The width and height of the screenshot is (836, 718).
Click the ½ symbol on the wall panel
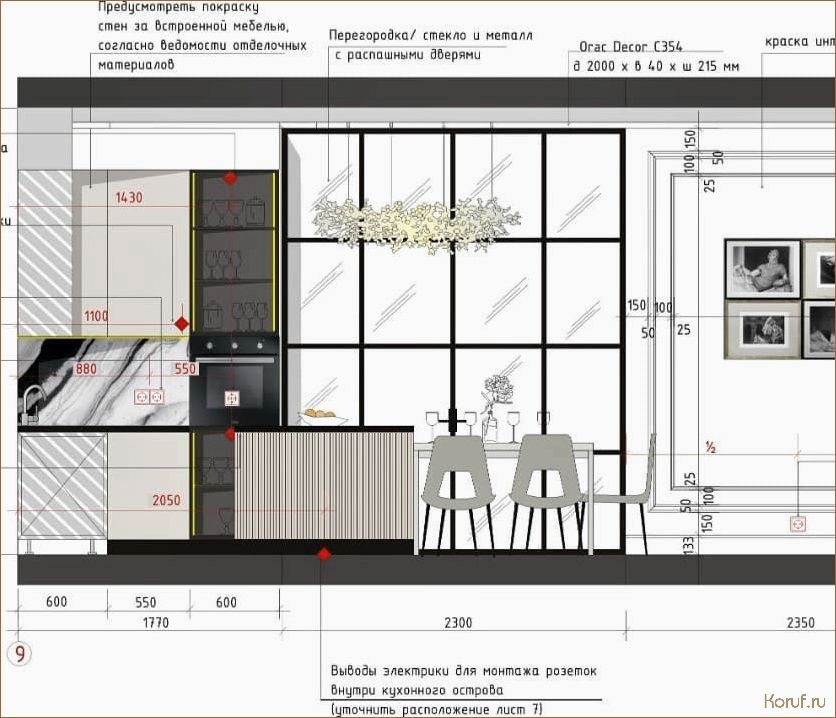tap(711, 447)
